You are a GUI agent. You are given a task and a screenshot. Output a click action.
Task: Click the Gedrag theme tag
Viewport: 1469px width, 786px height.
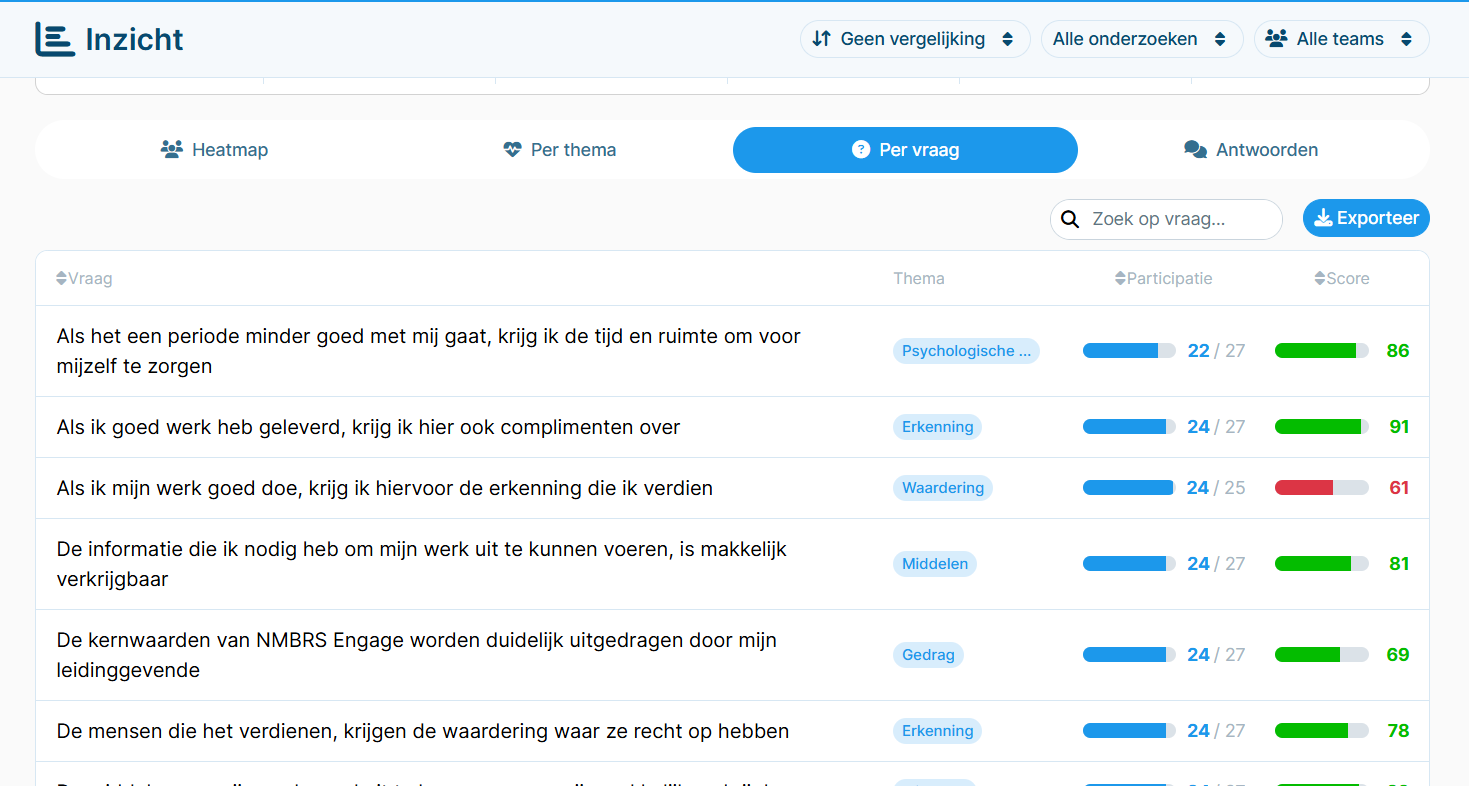click(928, 655)
